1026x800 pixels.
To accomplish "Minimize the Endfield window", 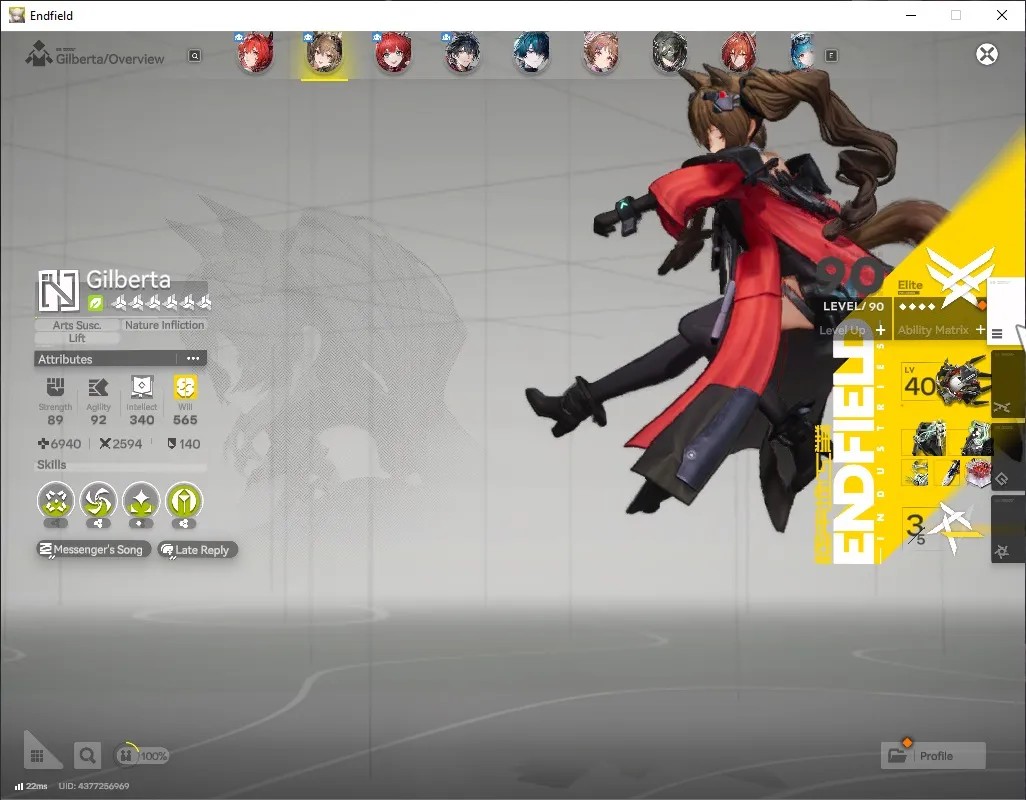I will point(910,15).
